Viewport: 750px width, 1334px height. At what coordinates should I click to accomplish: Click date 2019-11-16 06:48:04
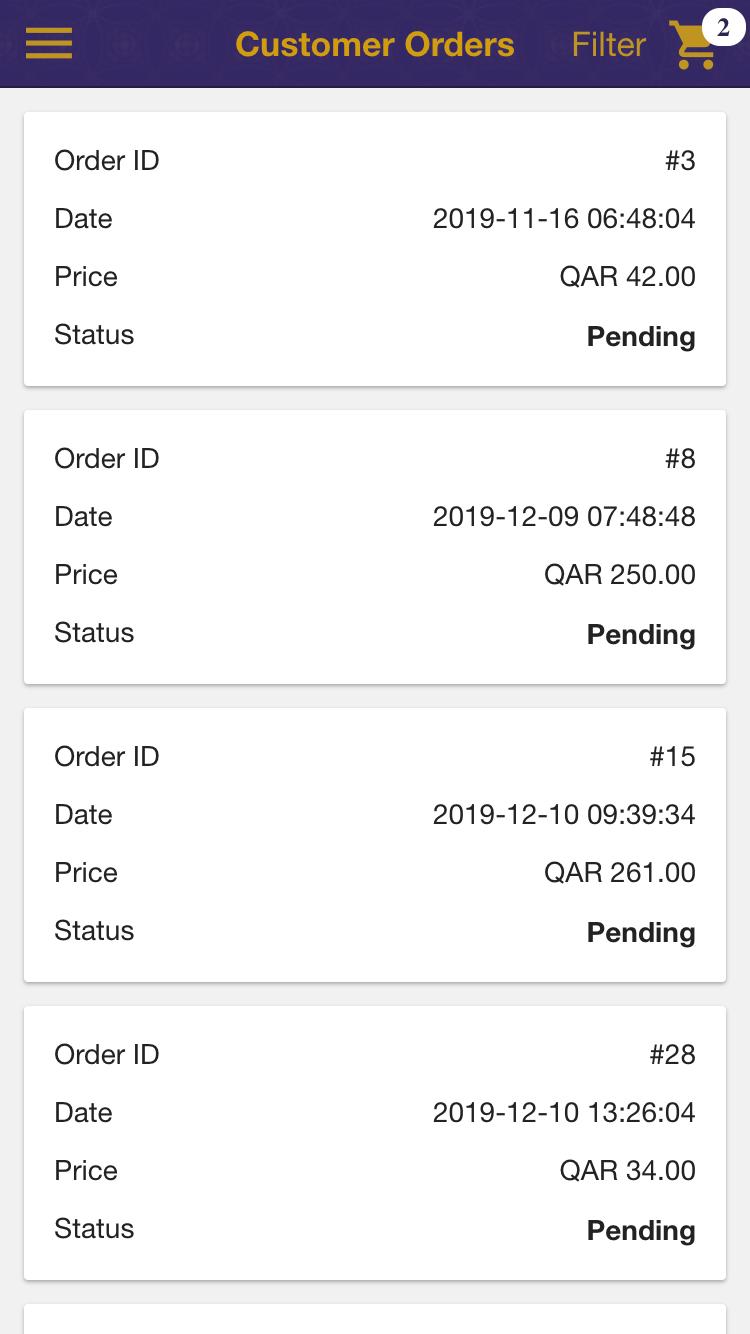pos(564,219)
